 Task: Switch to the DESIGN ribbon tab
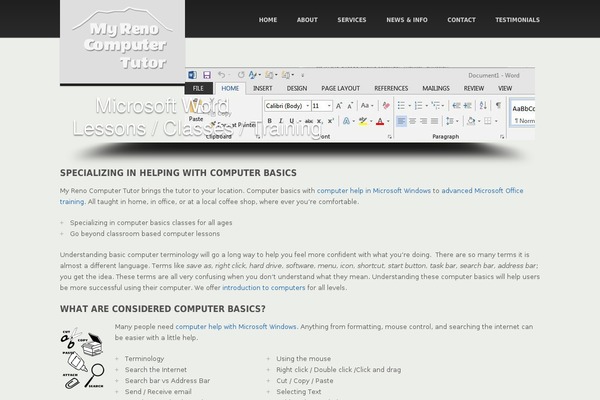click(x=297, y=88)
